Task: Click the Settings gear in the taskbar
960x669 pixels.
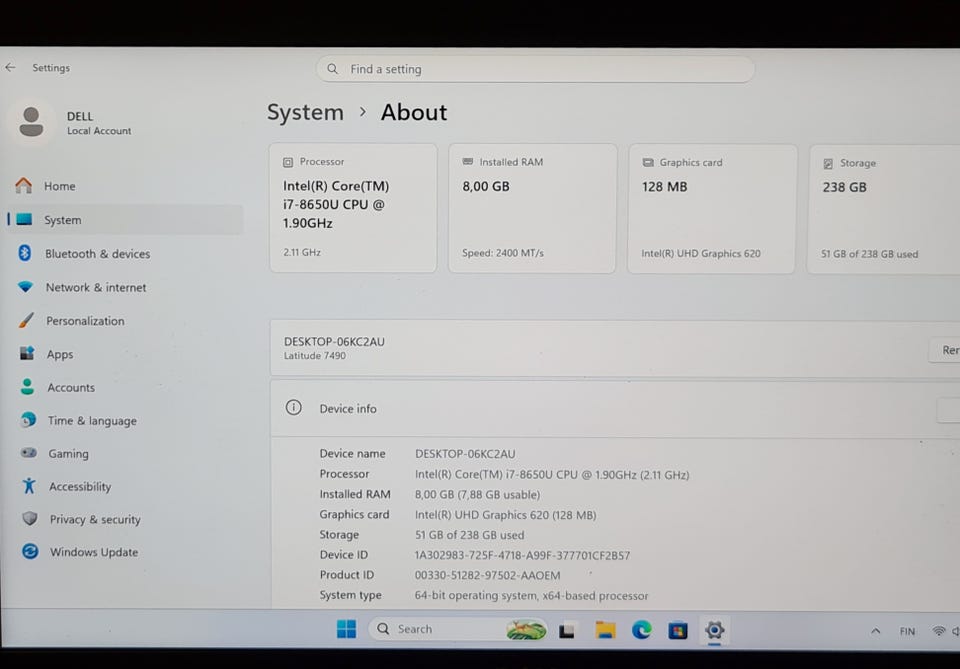Action: (714, 630)
